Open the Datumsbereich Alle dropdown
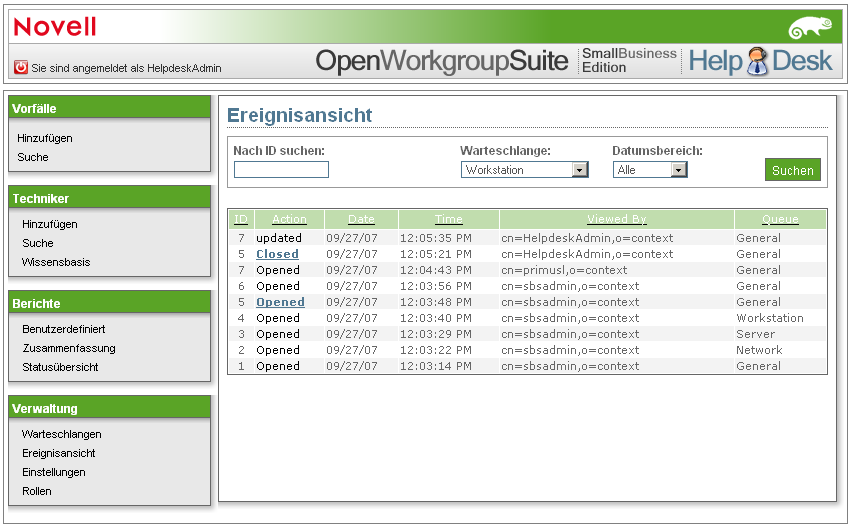This screenshot has height=530, width=854. (x=650, y=170)
